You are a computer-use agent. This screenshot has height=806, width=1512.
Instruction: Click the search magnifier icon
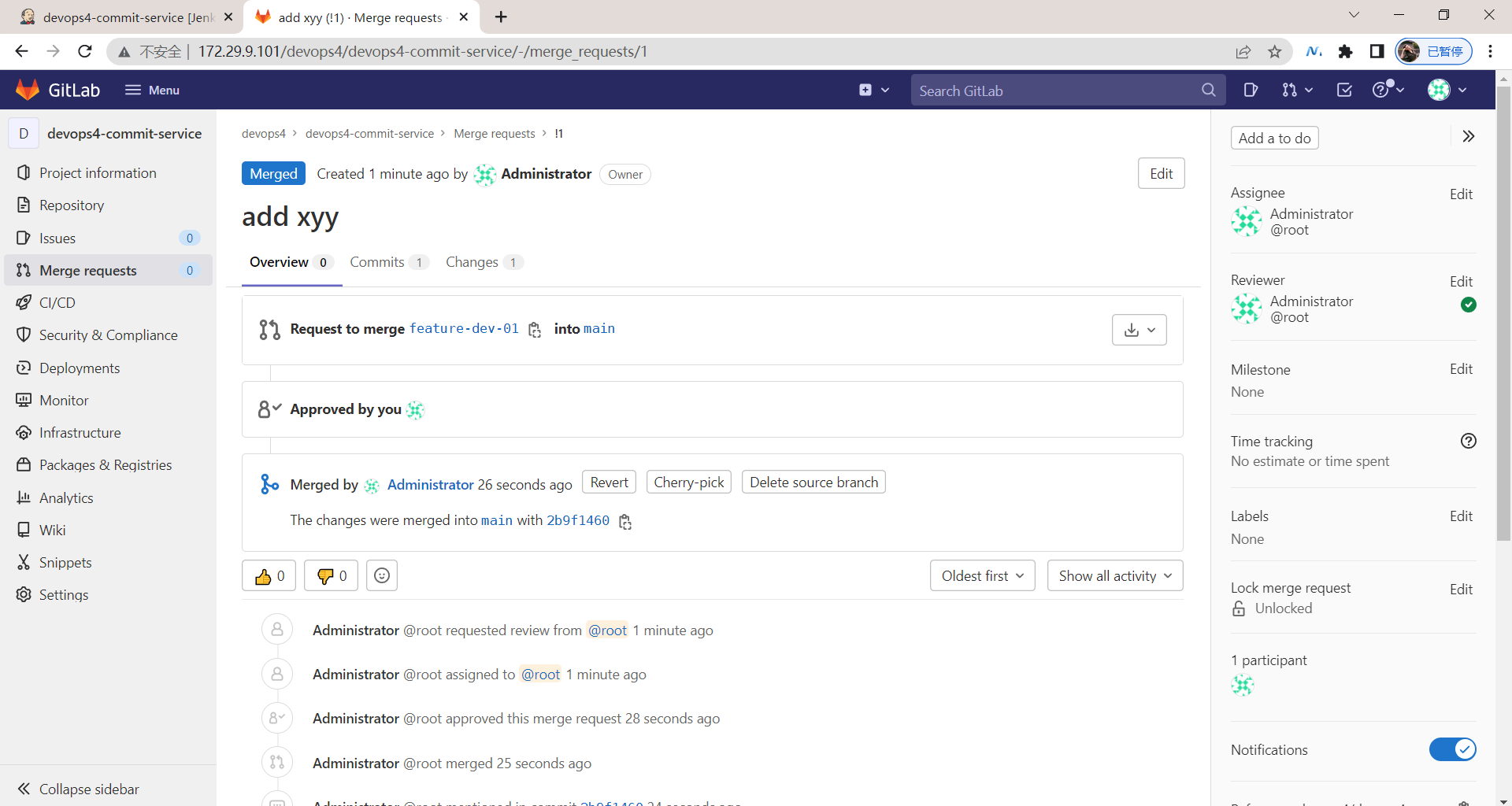[x=1209, y=90]
